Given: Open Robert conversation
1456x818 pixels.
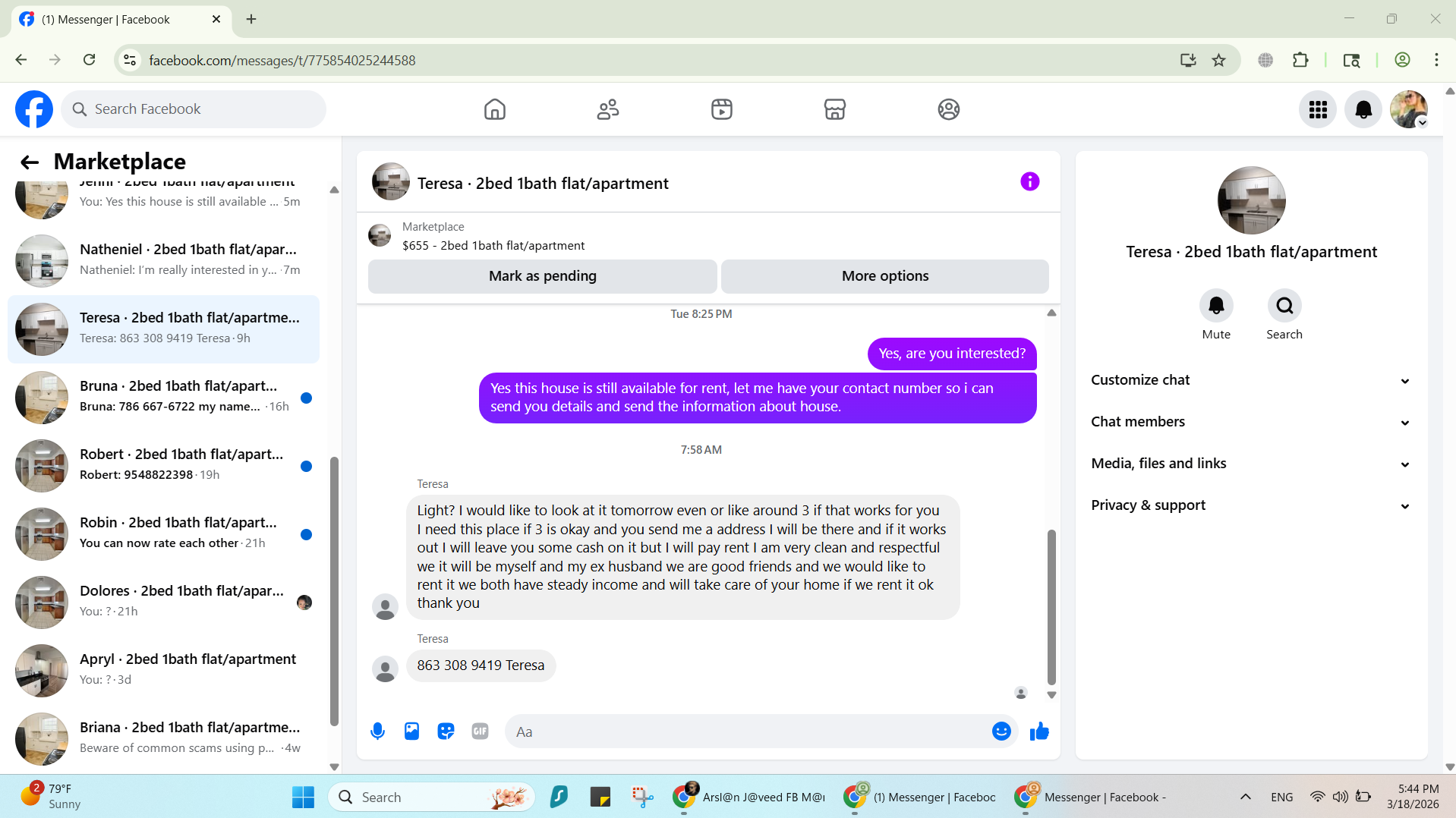Looking at the screenshot, I should 163,465.
